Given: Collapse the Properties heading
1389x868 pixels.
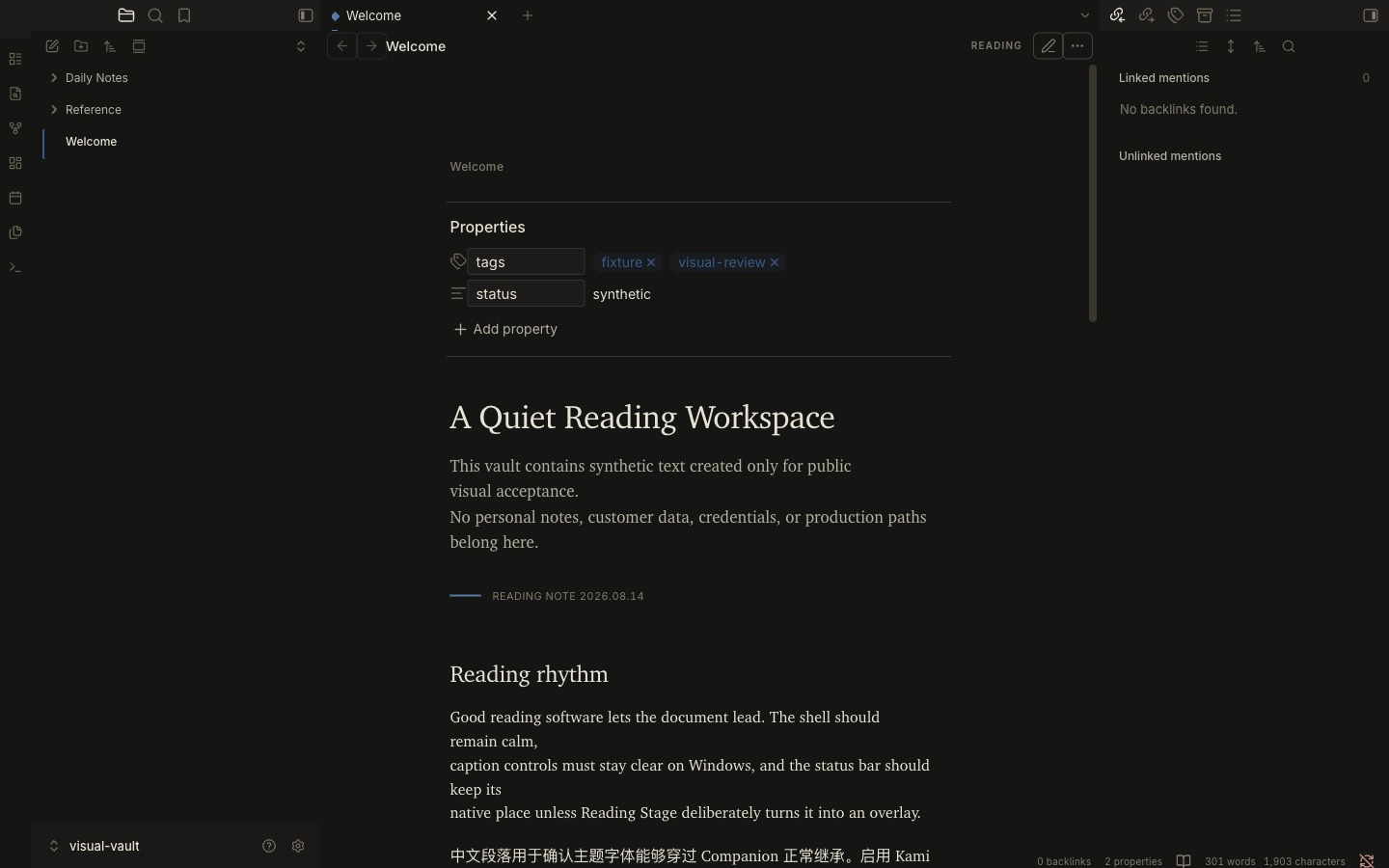Looking at the screenshot, I should coord(487,228).
